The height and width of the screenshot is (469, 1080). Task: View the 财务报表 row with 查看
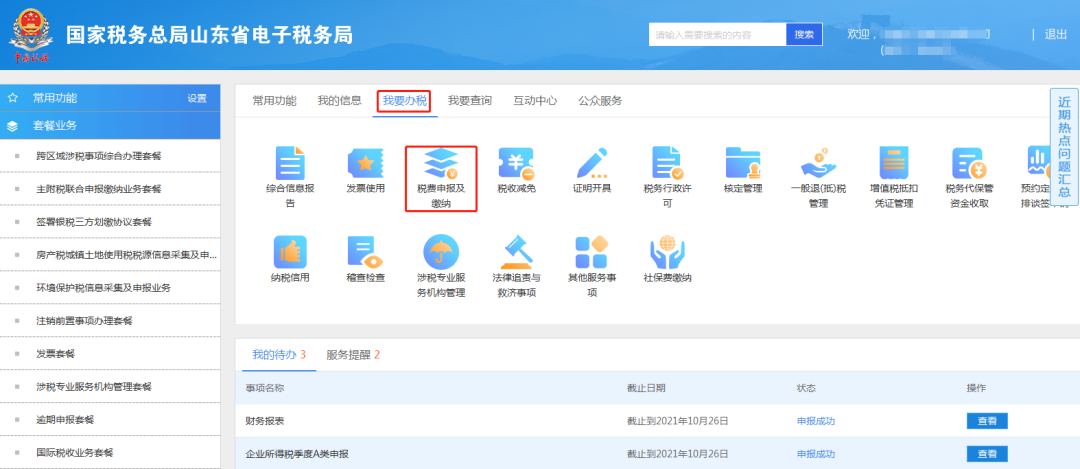click(987, 421)
